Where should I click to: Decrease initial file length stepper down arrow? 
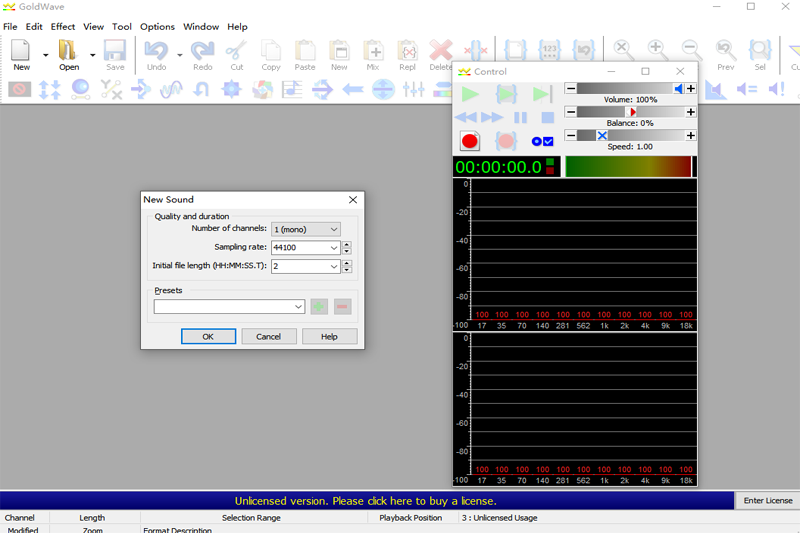[347, 269]
